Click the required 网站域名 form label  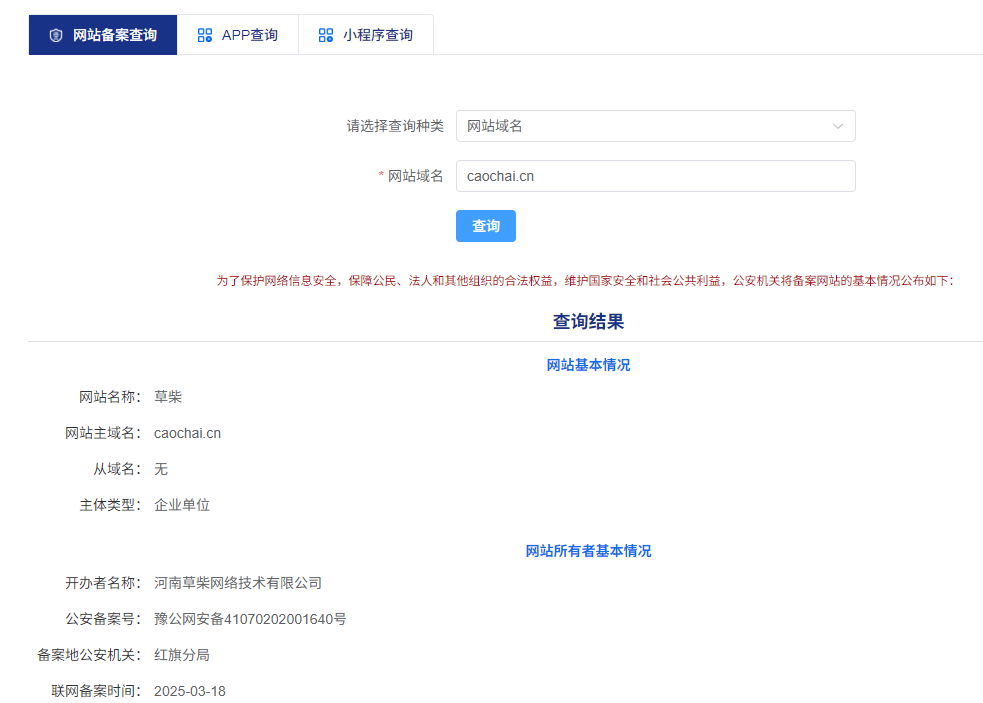point(411,176)
